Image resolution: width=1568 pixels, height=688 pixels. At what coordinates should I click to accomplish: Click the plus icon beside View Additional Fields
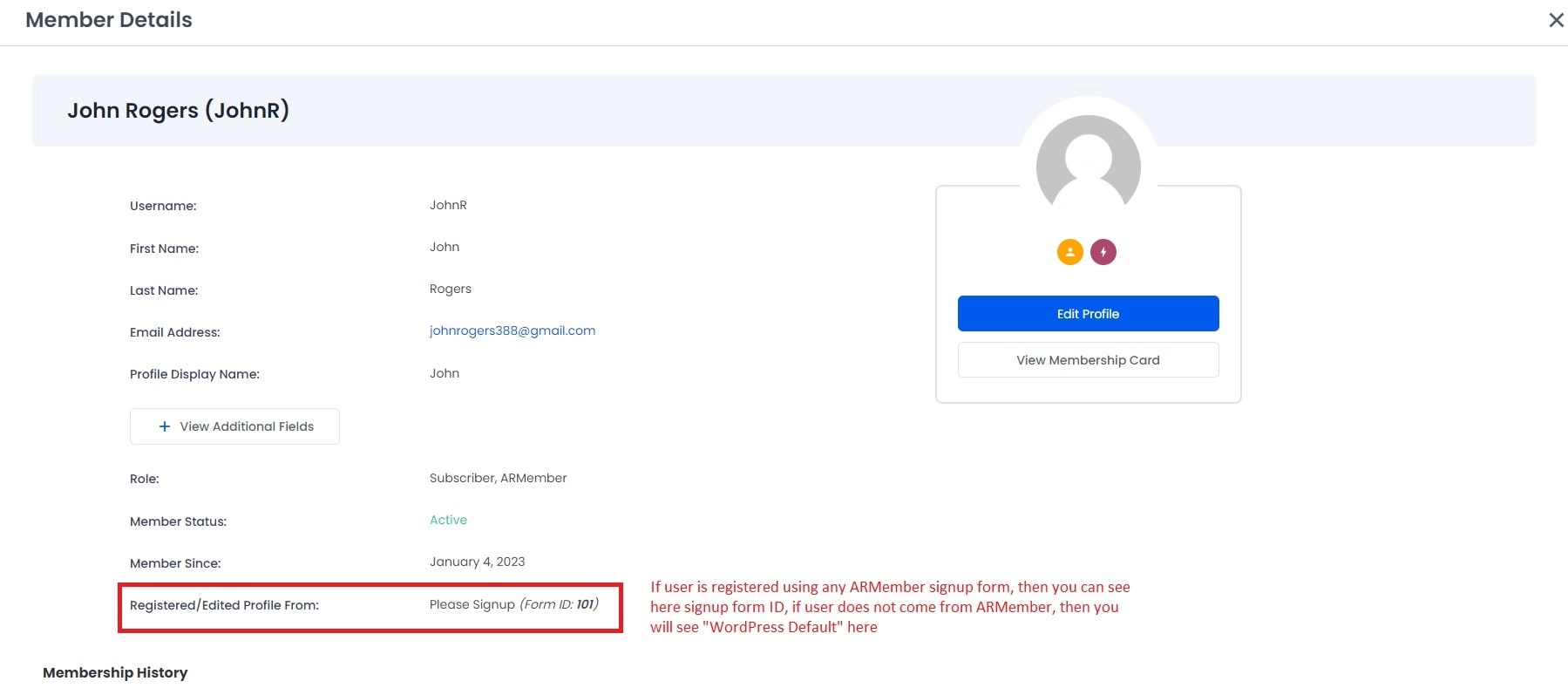click(165, 426)
